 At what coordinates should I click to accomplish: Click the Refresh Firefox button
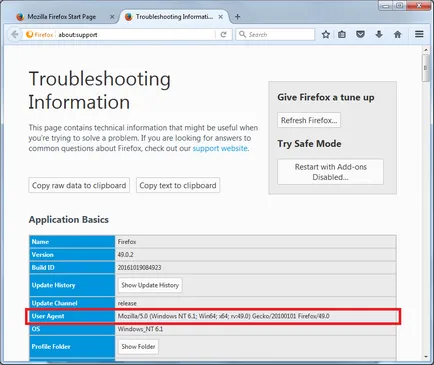point(309,120)
